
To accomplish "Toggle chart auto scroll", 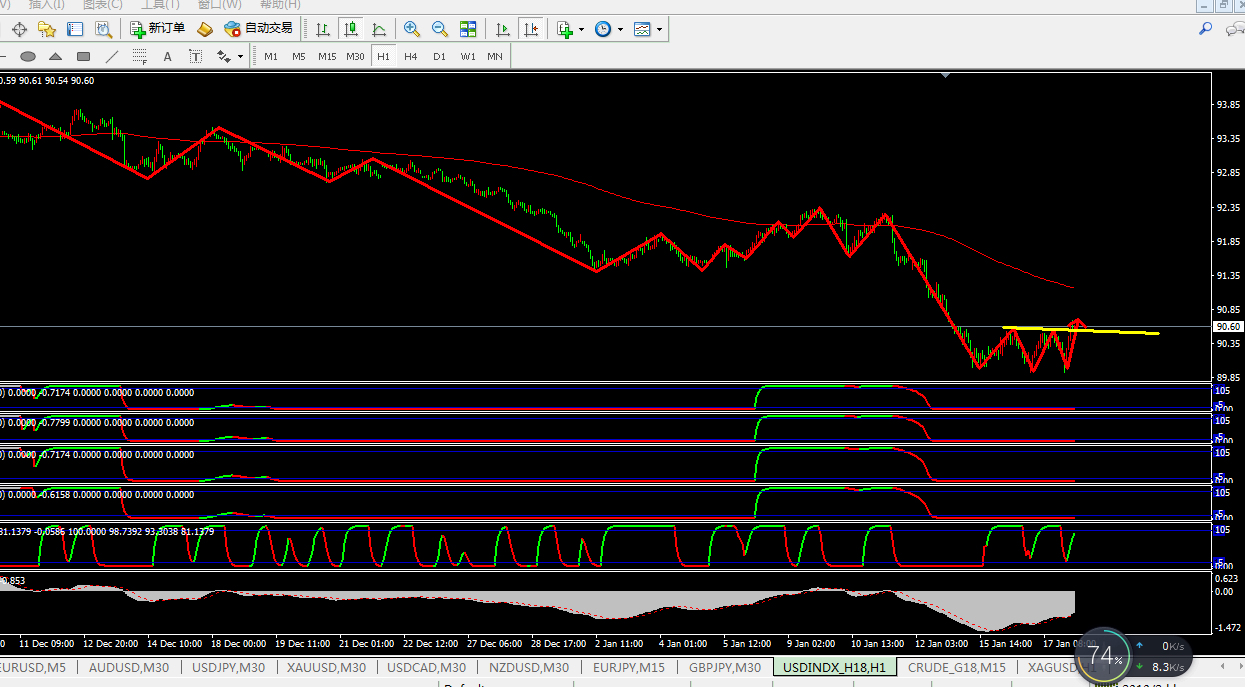I will pos(503,29).
